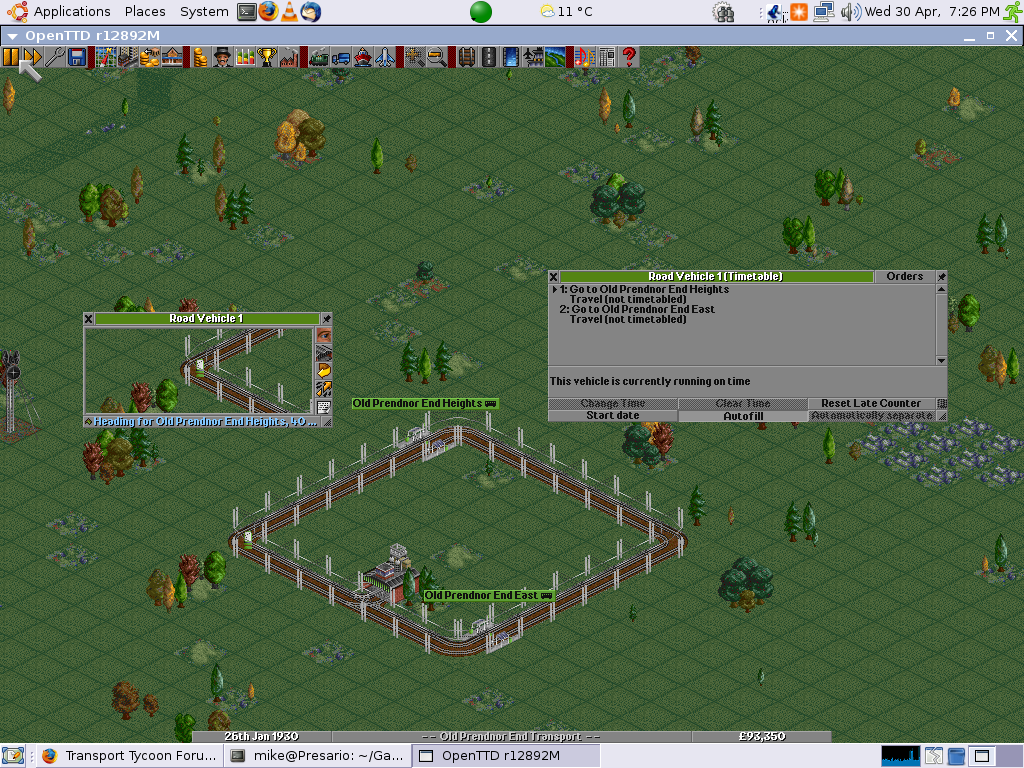The height and width of the screenshot is (768, 1024).
Task: Open game options via the wrench icon
Action: pyautogui.click(x=55, y=57)
